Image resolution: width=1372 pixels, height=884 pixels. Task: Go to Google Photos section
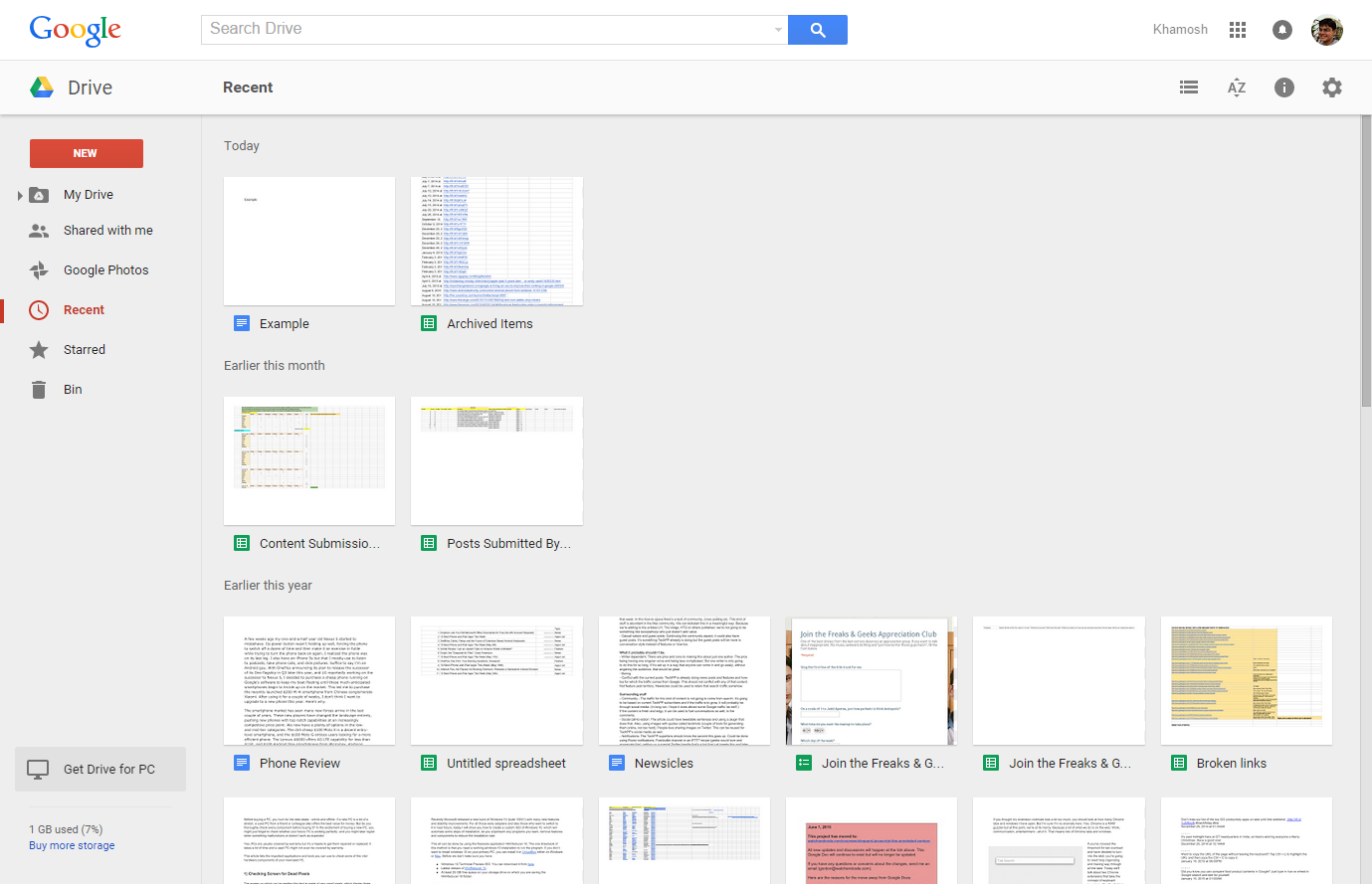pyautogui.click(x=106, y=270)
